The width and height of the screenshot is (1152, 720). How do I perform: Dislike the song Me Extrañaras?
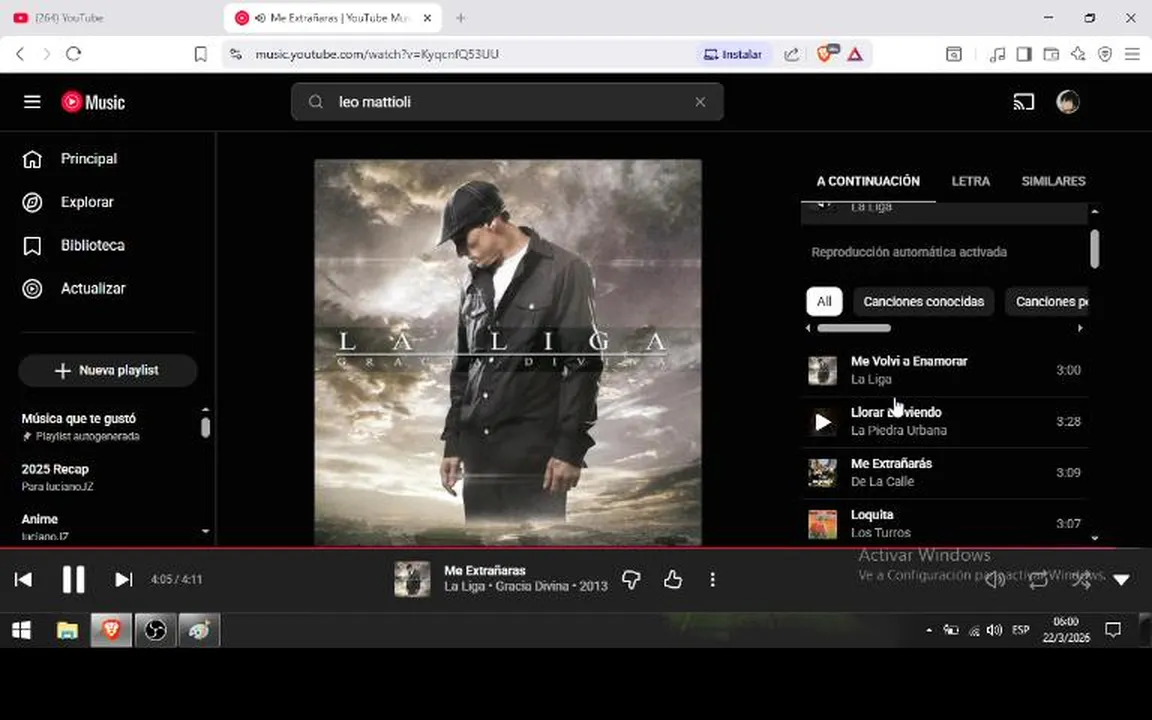pyautogui.click(x=631, y=580)
